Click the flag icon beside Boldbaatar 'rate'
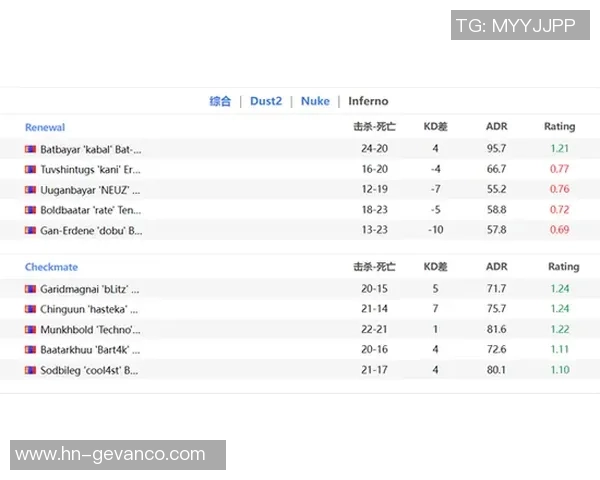The width and height of the screenshot is (600, 480). pyautogui.click(x=30, y=210)
